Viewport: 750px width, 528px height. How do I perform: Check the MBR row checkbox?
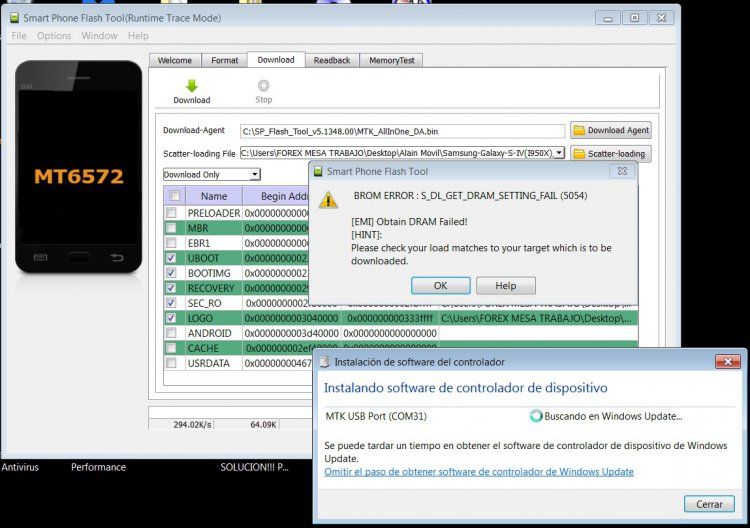[171, 228]
